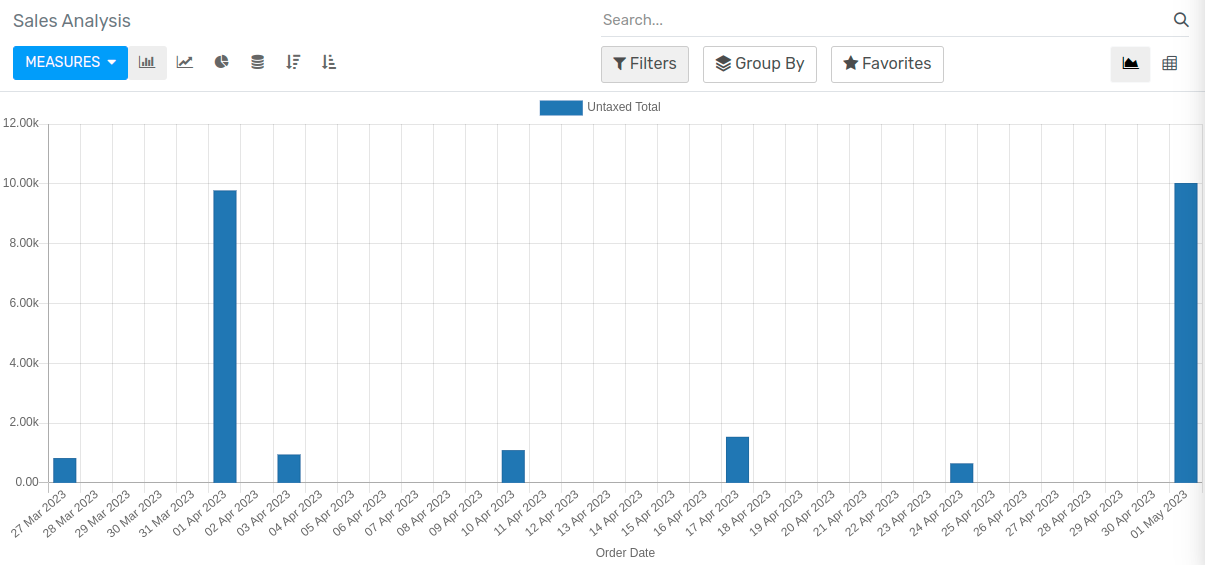The image size is (1211, 565).
Task: Click the 24 Apr 2023 bar
Action: tap(962, 473)
